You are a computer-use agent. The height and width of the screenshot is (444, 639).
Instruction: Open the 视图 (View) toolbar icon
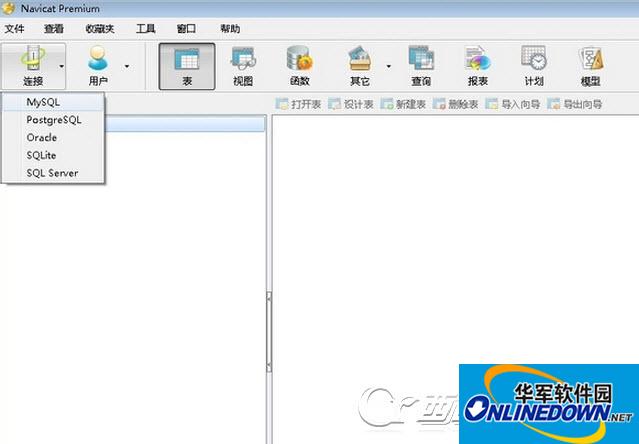tap(243, 65)
